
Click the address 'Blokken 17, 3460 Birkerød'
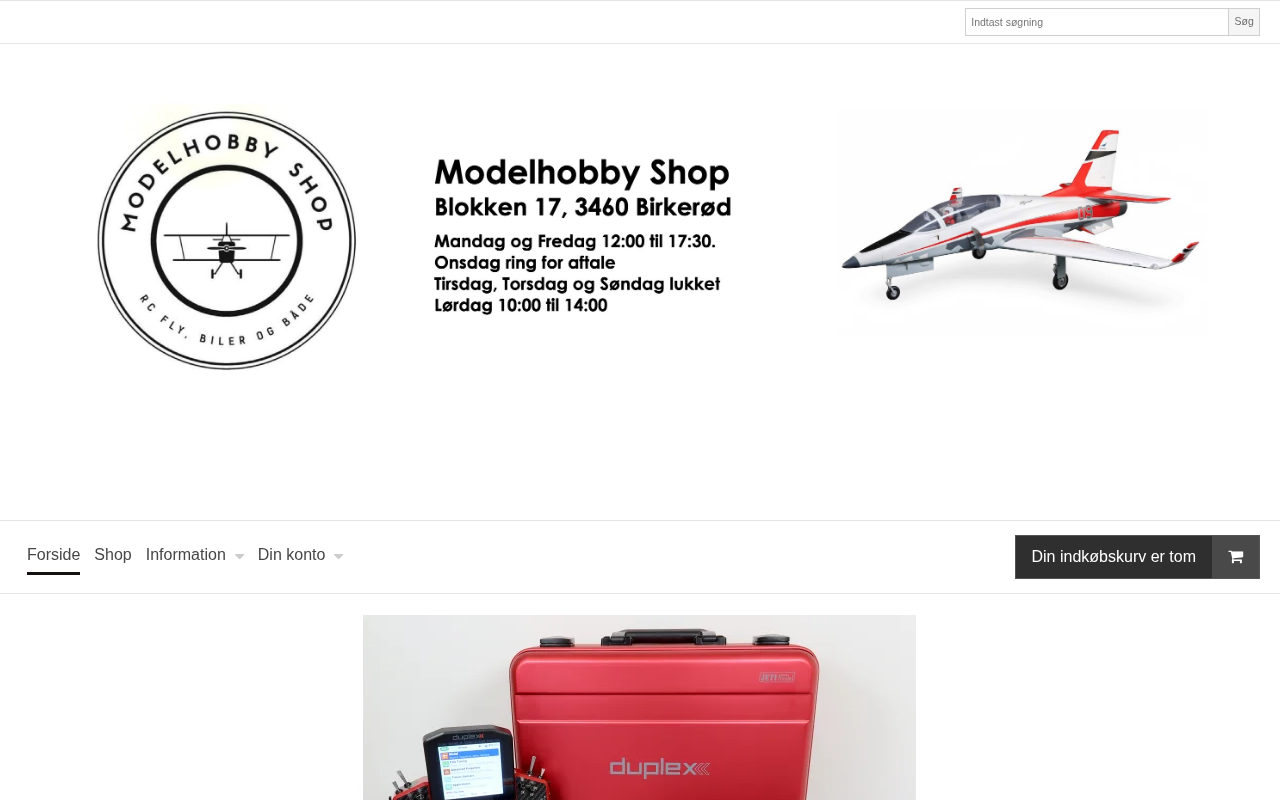click(x=583, y=207)
